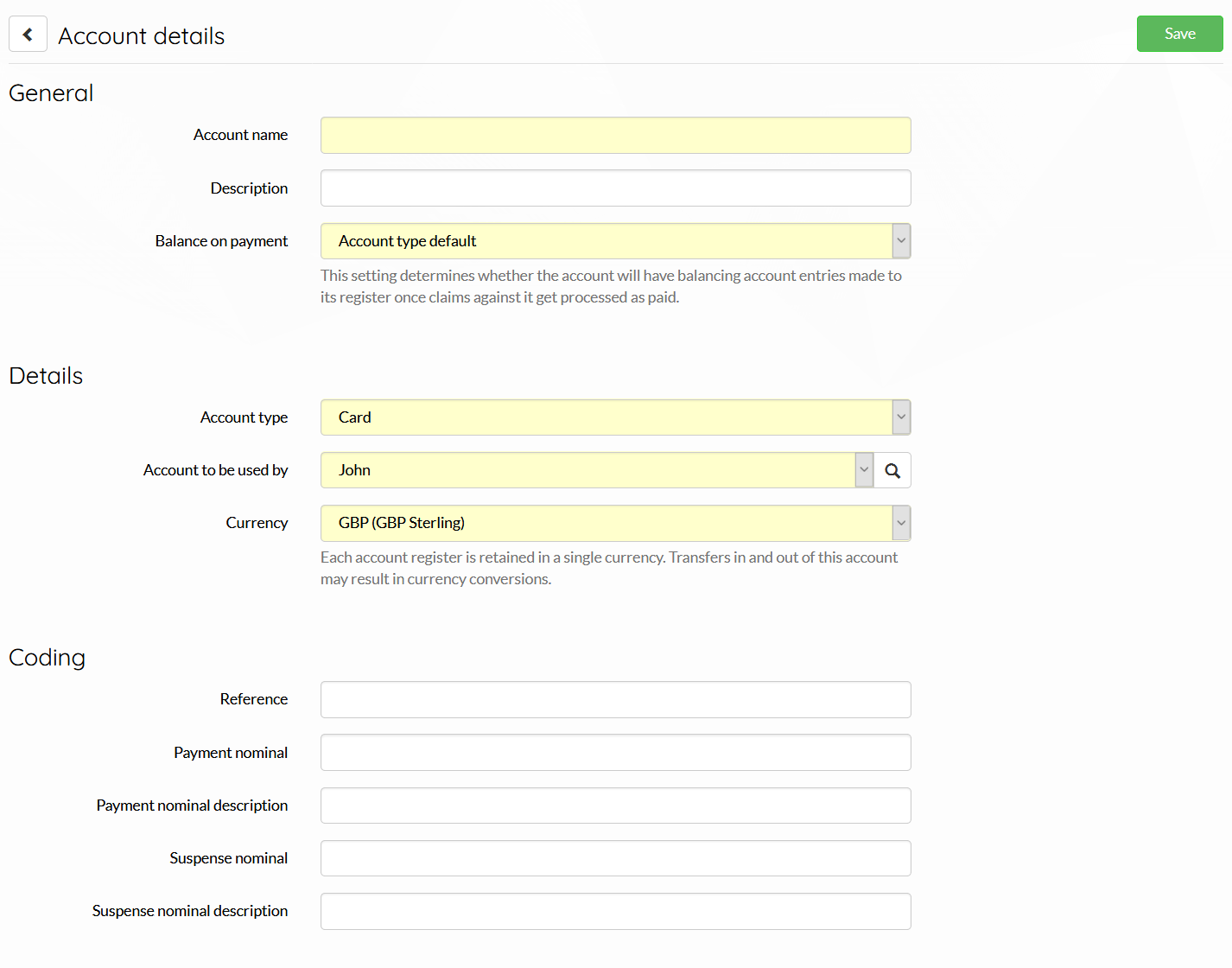Click the Details section heading
The image size is (1232, 968).
[x=46, y=376]
